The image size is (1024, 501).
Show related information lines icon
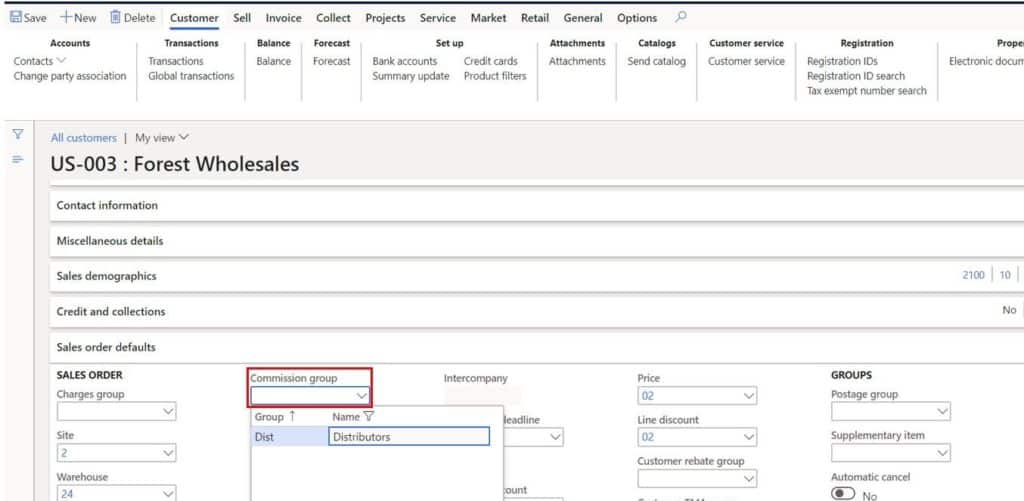point(18,159)
